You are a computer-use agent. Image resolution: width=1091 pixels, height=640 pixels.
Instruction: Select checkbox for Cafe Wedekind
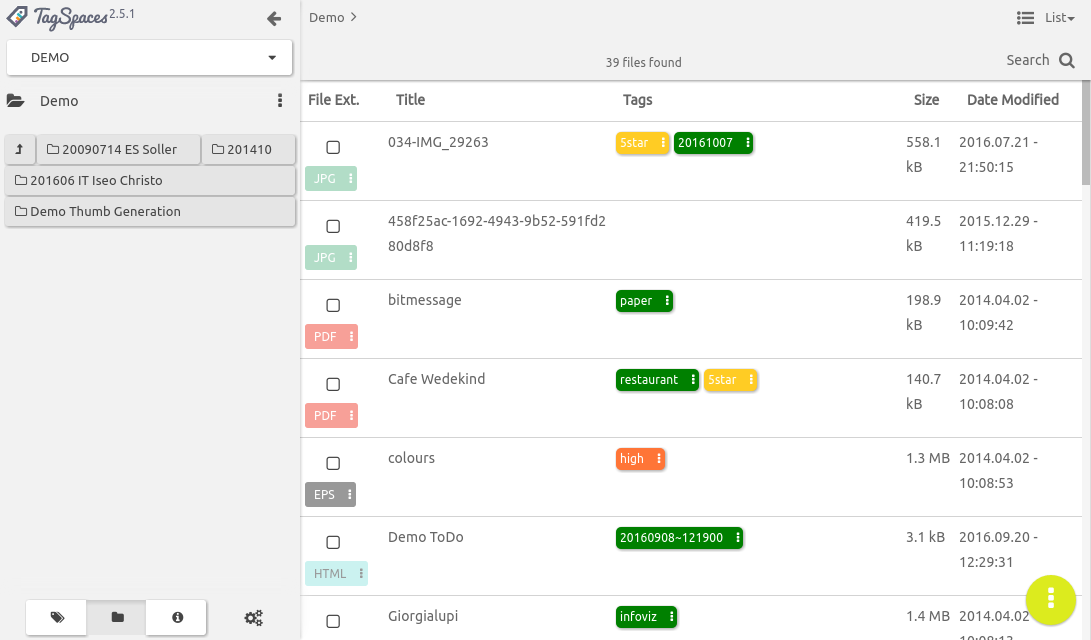tap(333, 384)
